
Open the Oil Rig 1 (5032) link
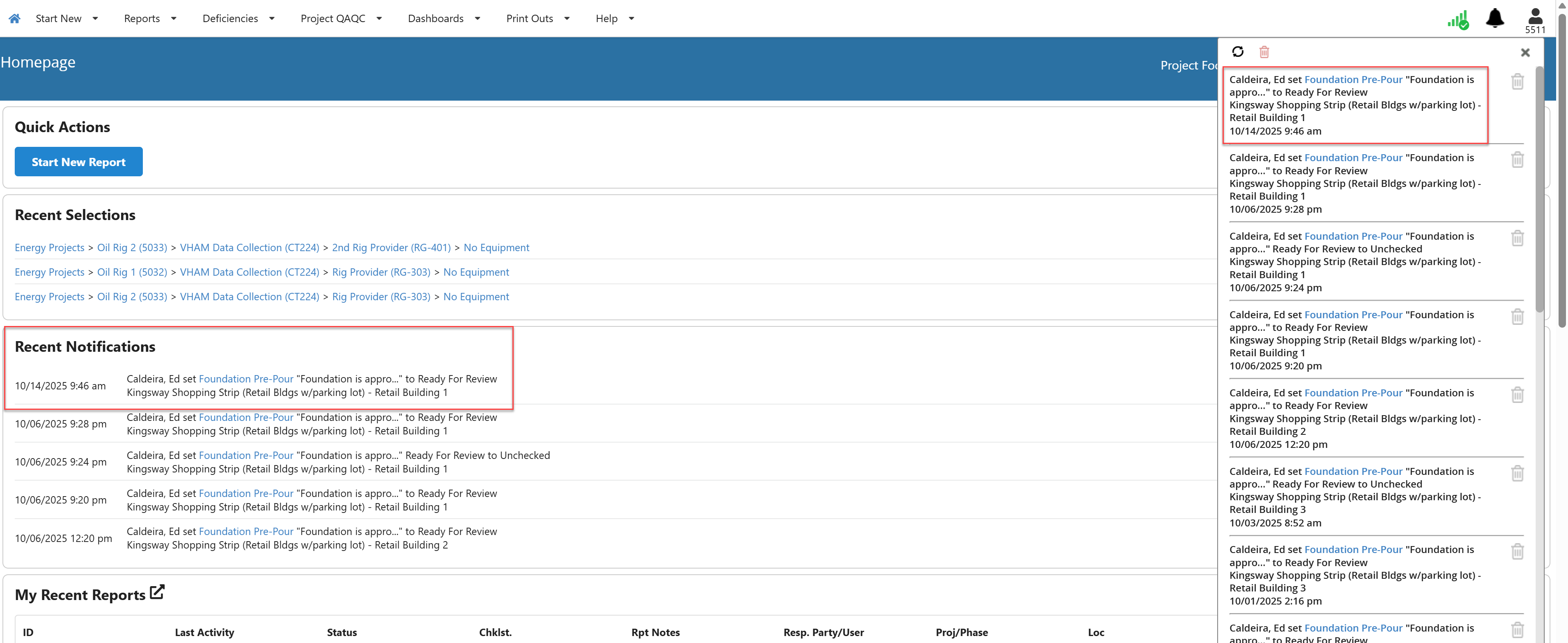coord(132,272)
